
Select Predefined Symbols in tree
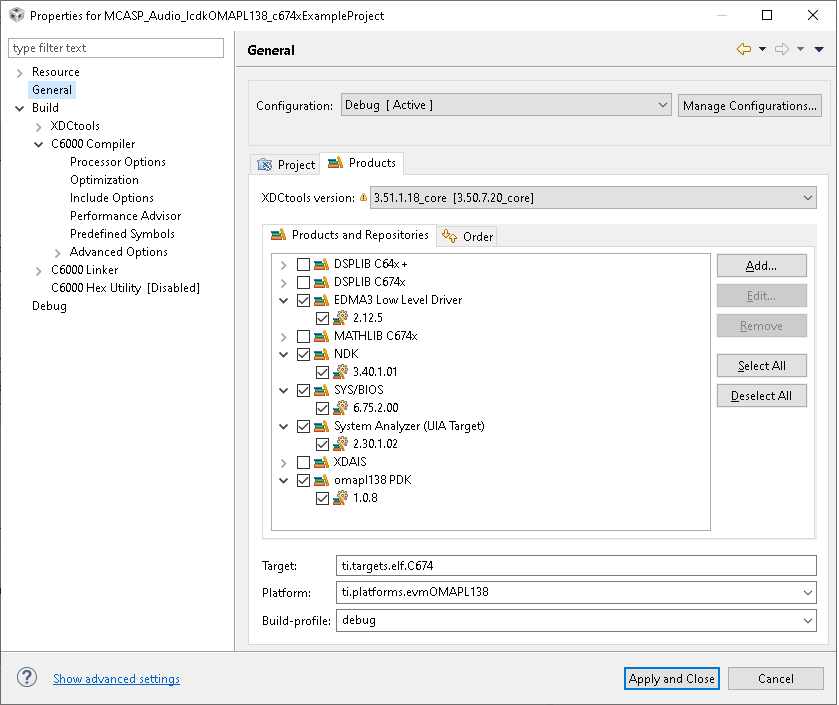point(123,234)
